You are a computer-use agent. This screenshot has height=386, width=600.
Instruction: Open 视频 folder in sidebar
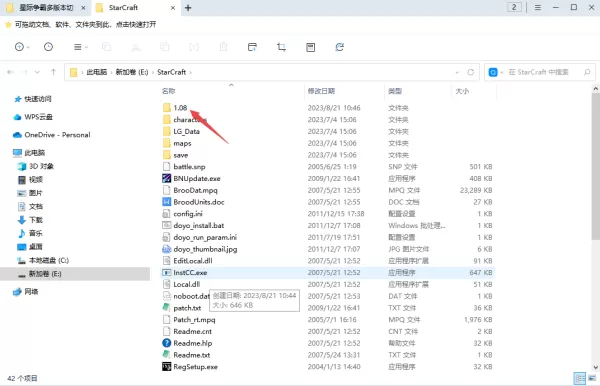[36, 179]
